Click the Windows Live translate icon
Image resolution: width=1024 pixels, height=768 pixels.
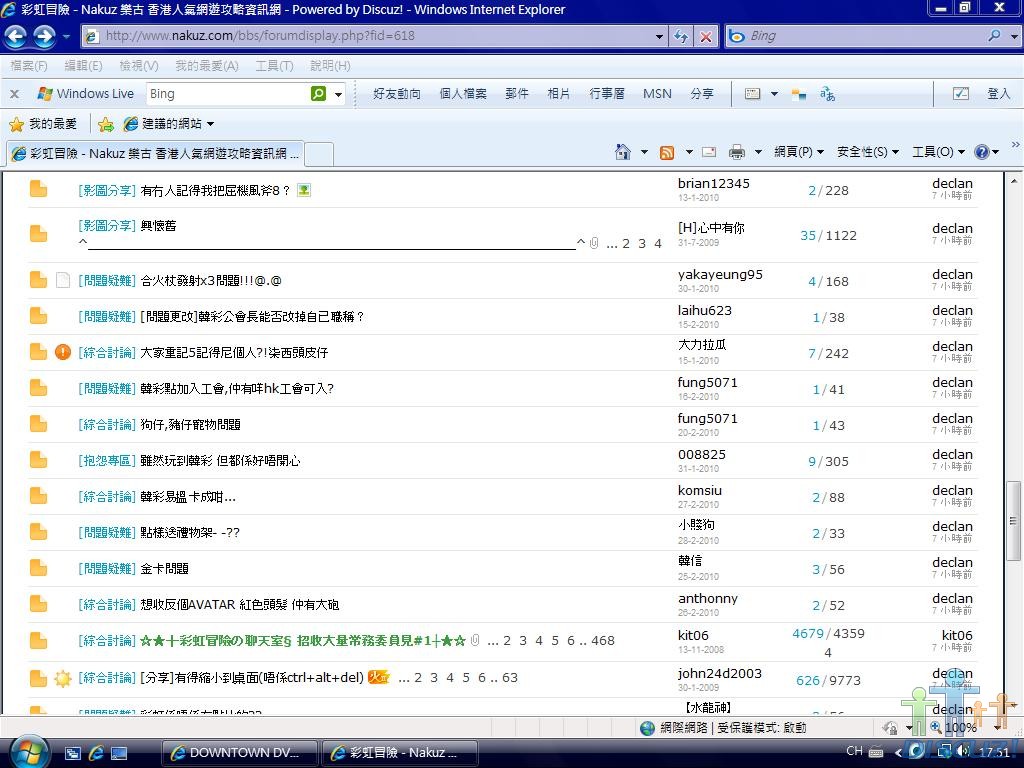click(827, 94)
